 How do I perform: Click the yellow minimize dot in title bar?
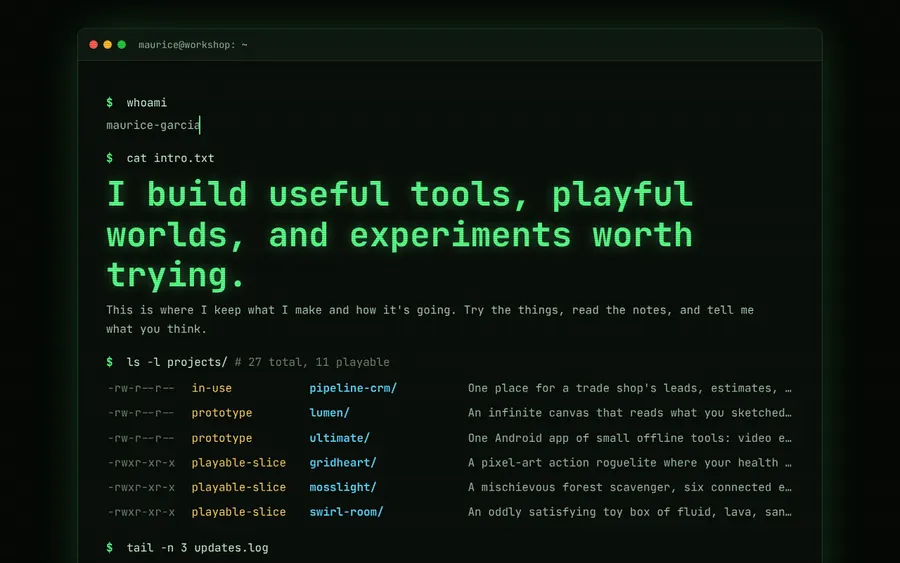tap(107, 45)
